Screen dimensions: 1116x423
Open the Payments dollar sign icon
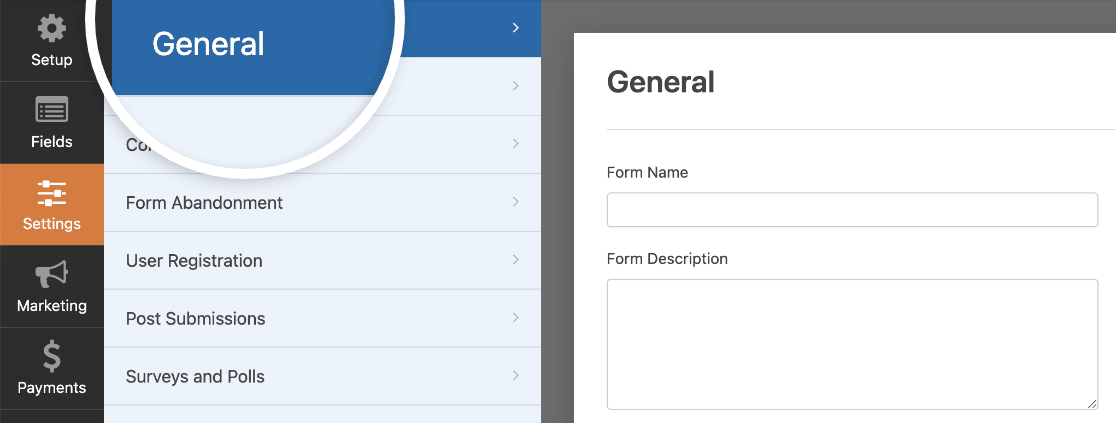(51, 356)
